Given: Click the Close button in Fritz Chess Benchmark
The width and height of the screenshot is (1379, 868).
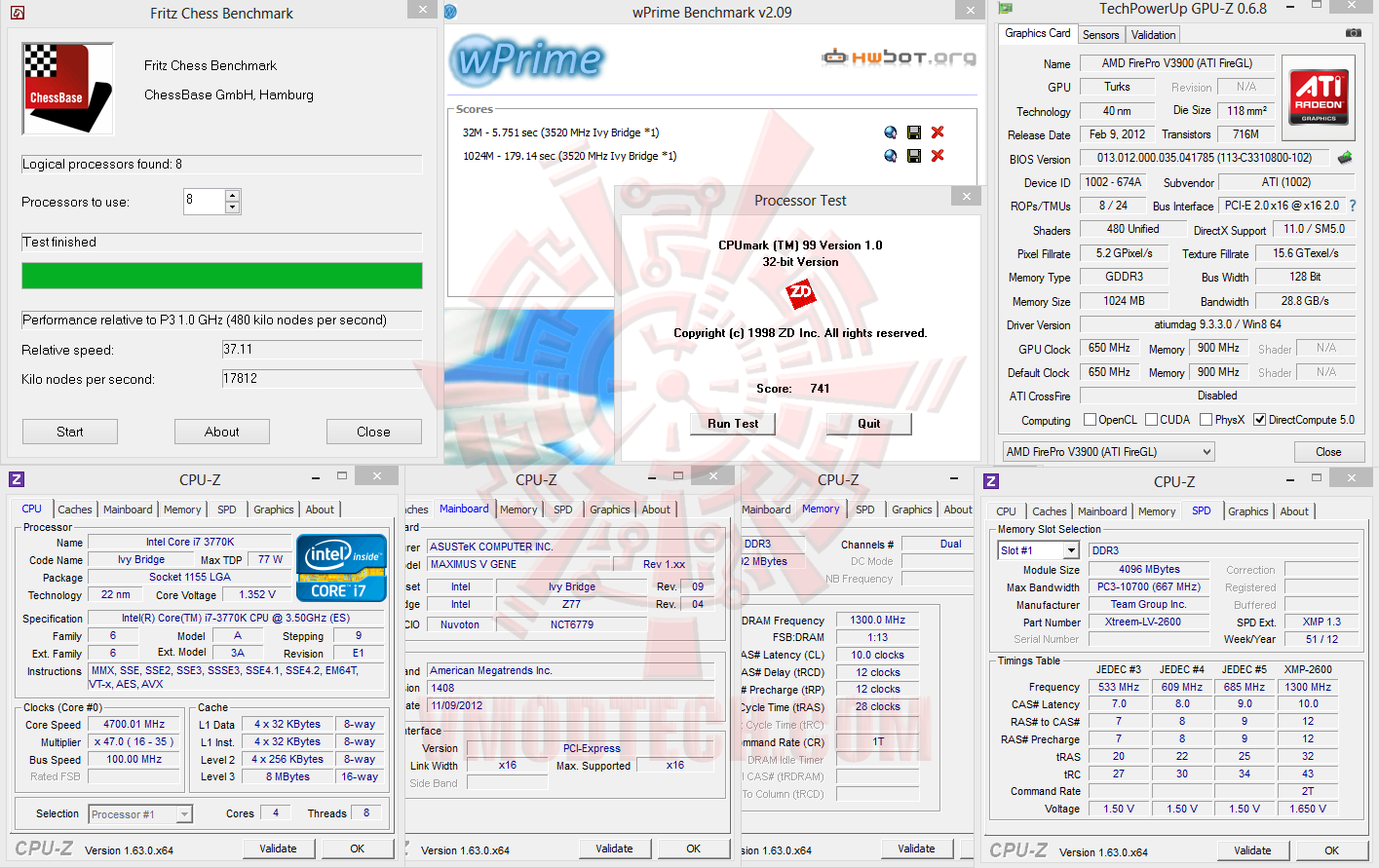Looking at the screenshot, I should [x=373, y=432].
